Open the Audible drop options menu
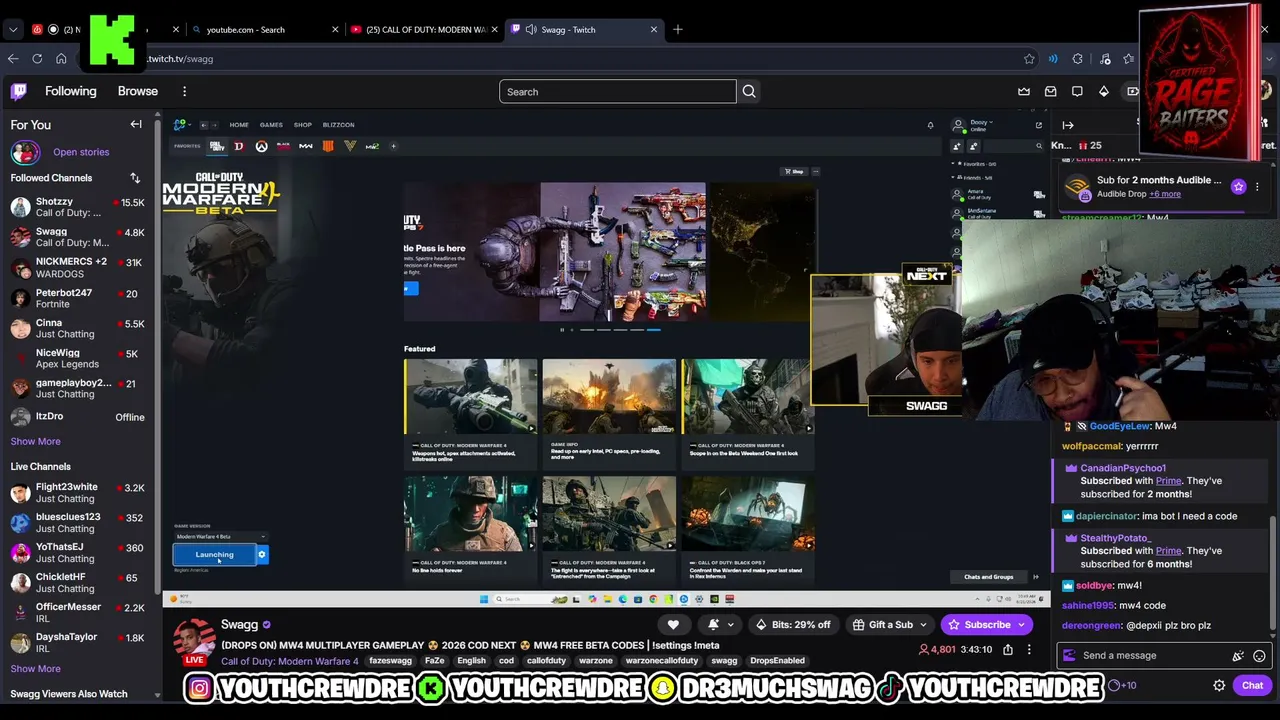 1257,187
